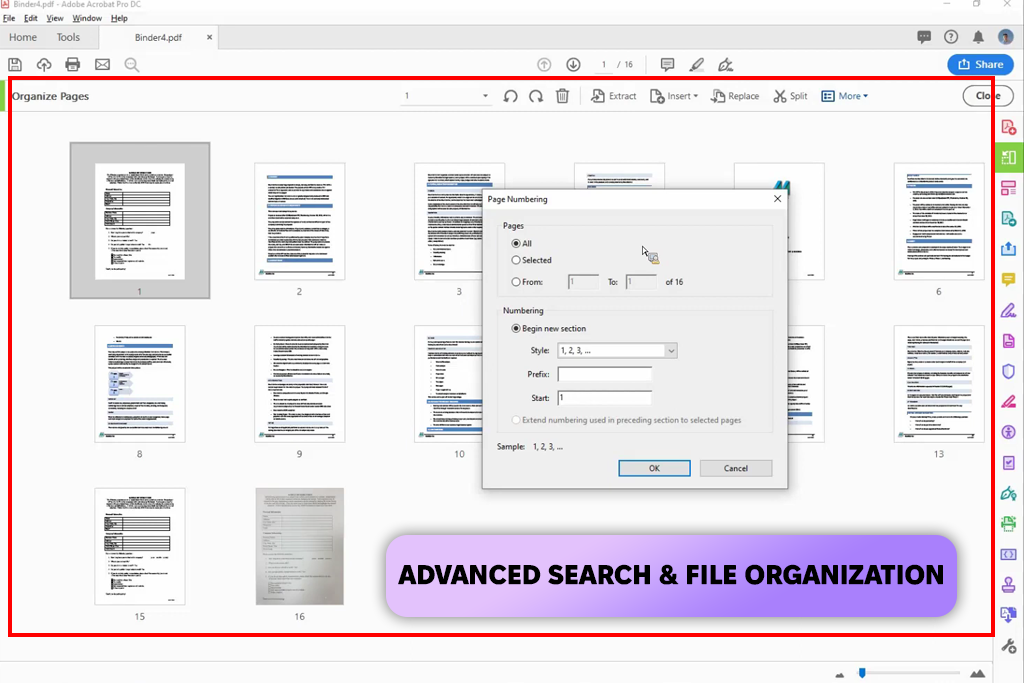Viewport: 1024px width, 683px height.
Task: Select the All pages radio button
Action: 516,243
